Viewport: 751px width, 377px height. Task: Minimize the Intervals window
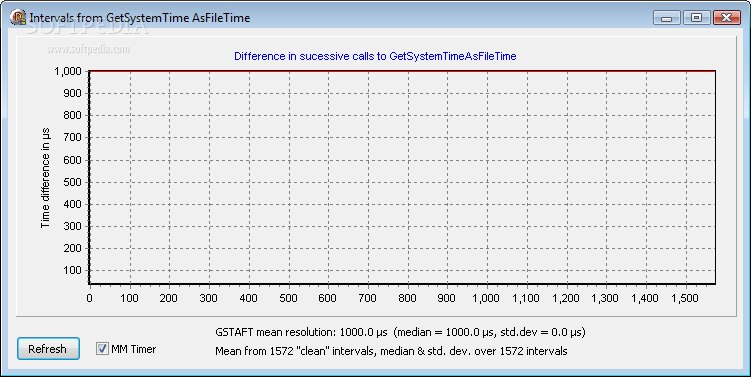pyautogui.click(x=666, y=18)
